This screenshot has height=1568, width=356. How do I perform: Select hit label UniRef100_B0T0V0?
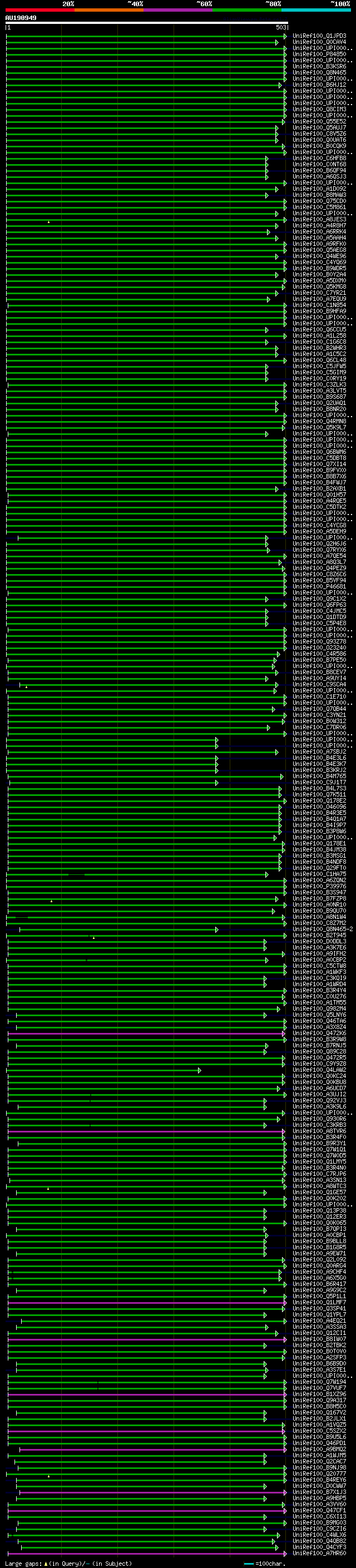[319, 1351]
